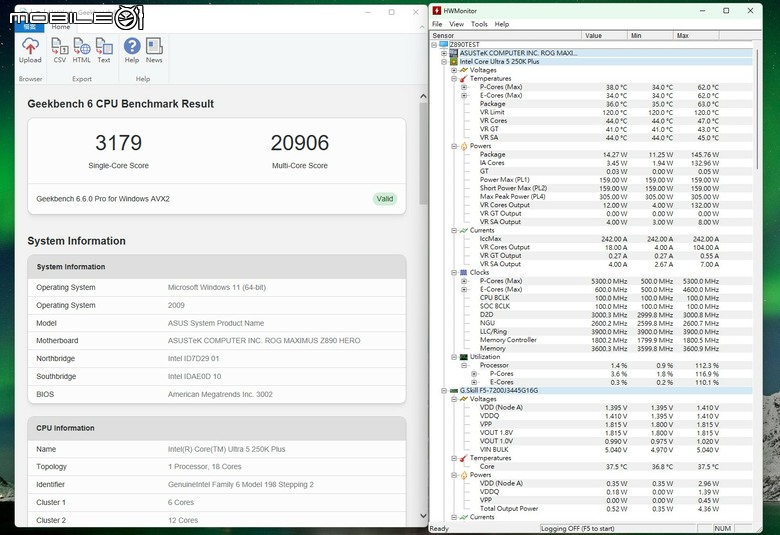This screenshot has width=780, height=535.
Task: Expand the P-Cores (Max) clocks entry
Action: point(464,281)
